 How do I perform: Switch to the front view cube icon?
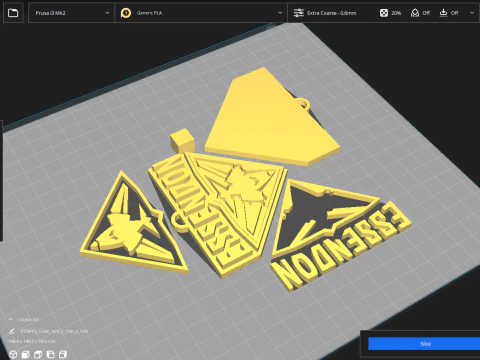click(x=26, y=354)
